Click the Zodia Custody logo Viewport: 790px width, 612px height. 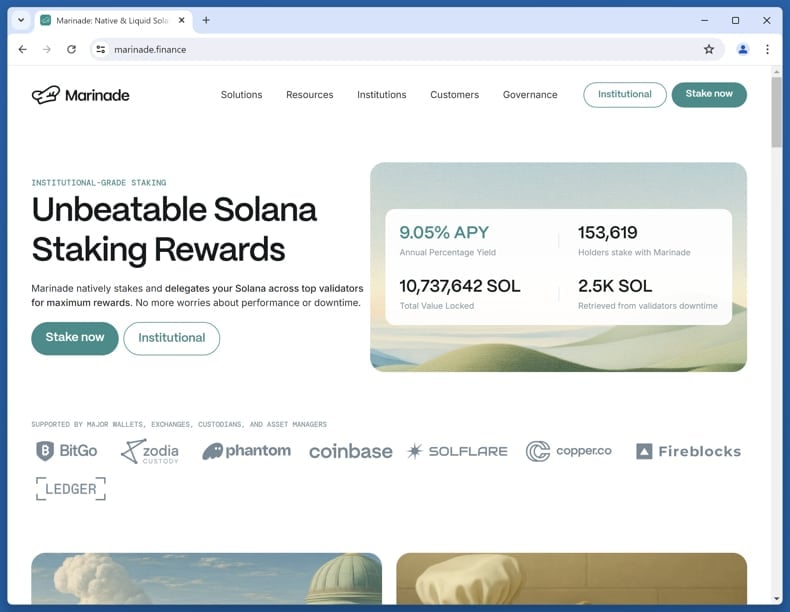coord(150,451)
